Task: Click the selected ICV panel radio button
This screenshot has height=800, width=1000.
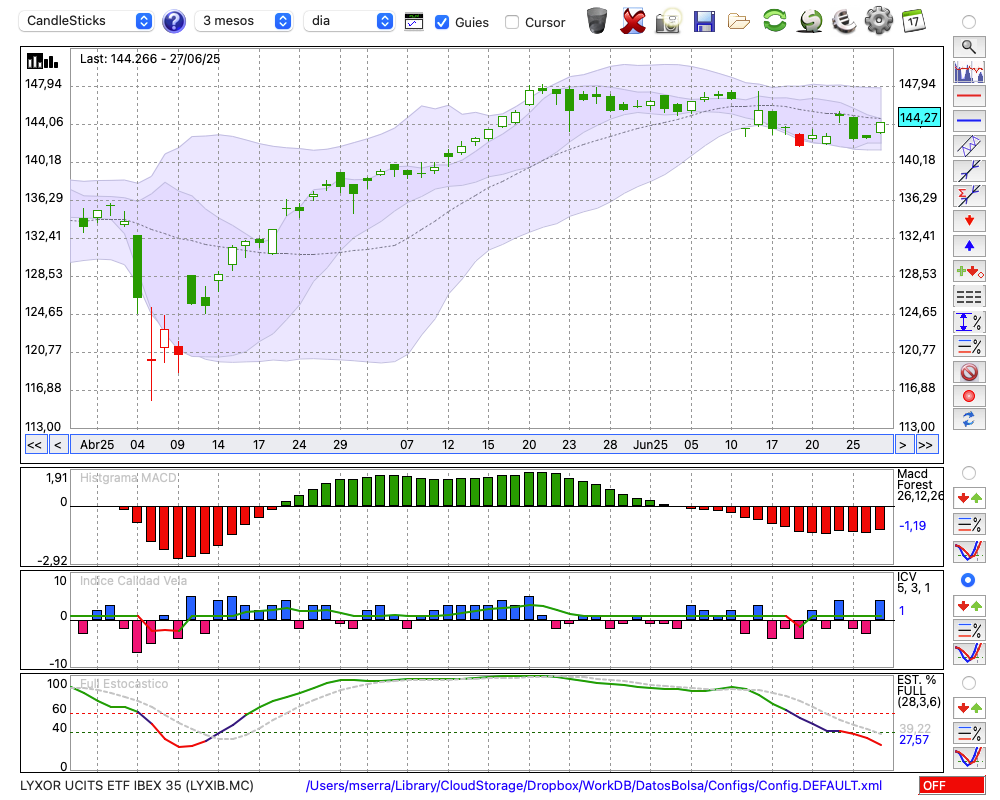Action: click(x=969, y=580)
